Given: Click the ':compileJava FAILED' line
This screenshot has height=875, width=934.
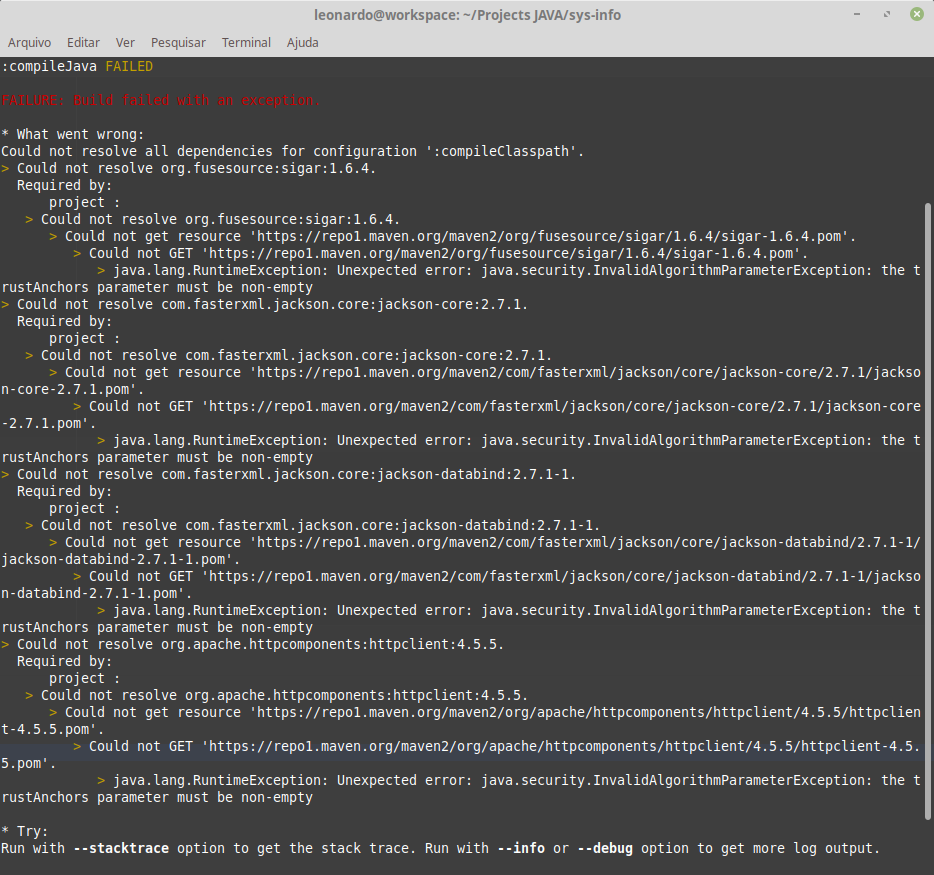Looking at the screenshot, I should (x=77, y=67).
